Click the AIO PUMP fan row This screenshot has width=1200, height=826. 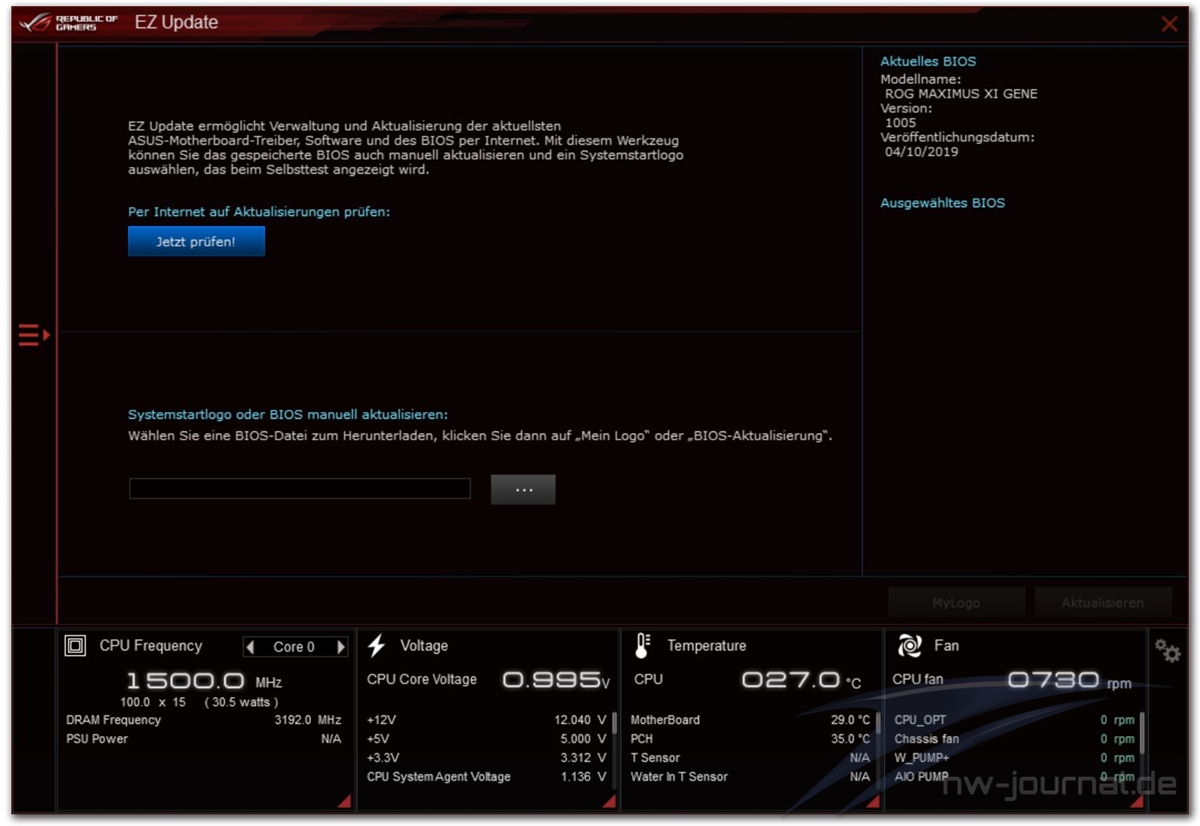1014,777
